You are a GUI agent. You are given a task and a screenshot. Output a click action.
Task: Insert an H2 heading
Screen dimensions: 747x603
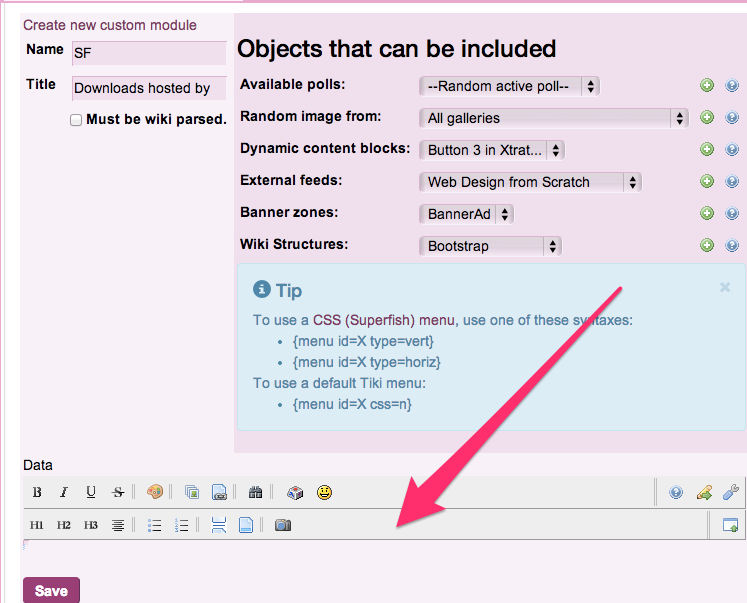tap(63, 525)
